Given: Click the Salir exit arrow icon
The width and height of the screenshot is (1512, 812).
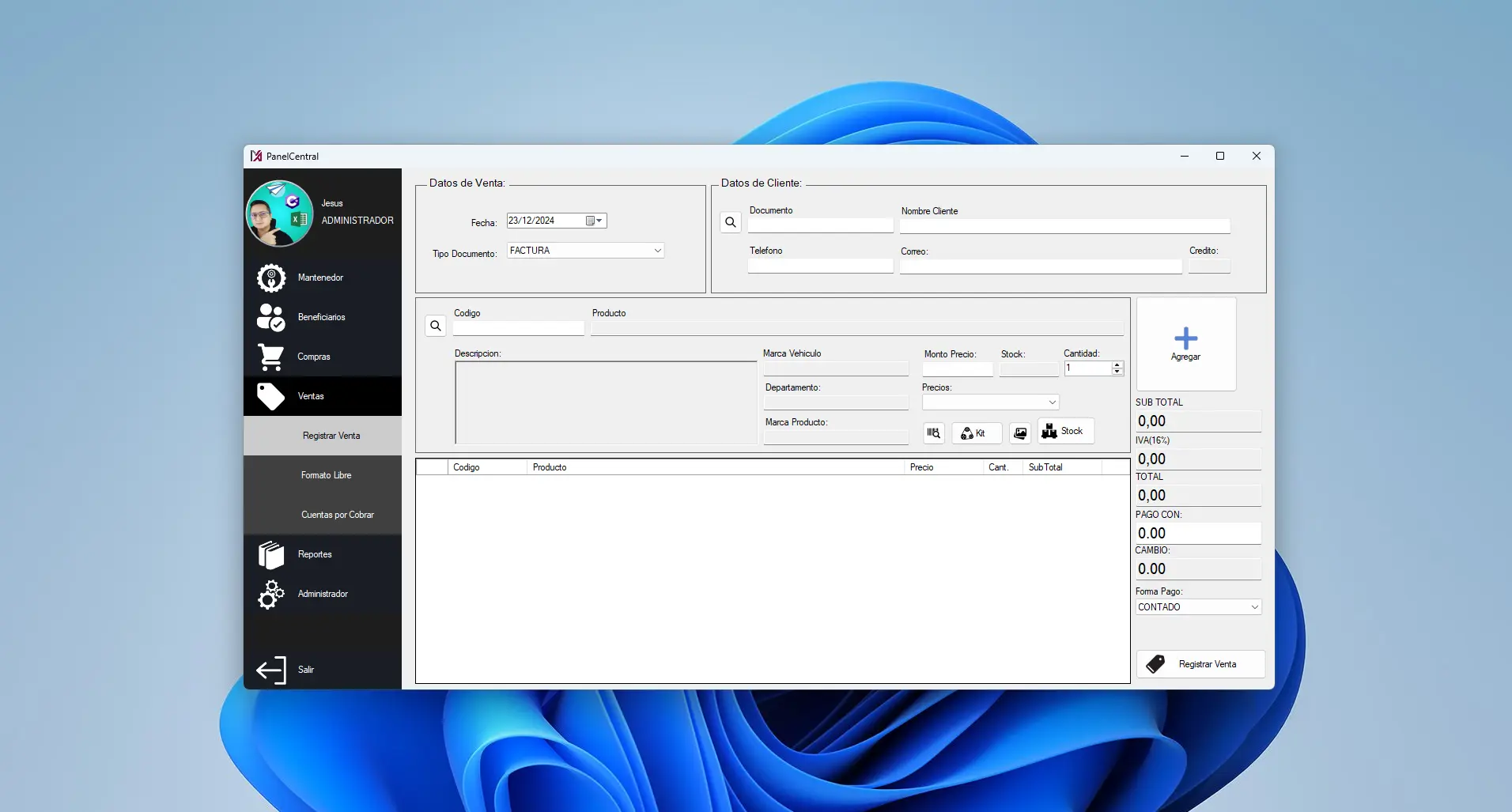Looking at the screenshot, I should tap(271, 670).
